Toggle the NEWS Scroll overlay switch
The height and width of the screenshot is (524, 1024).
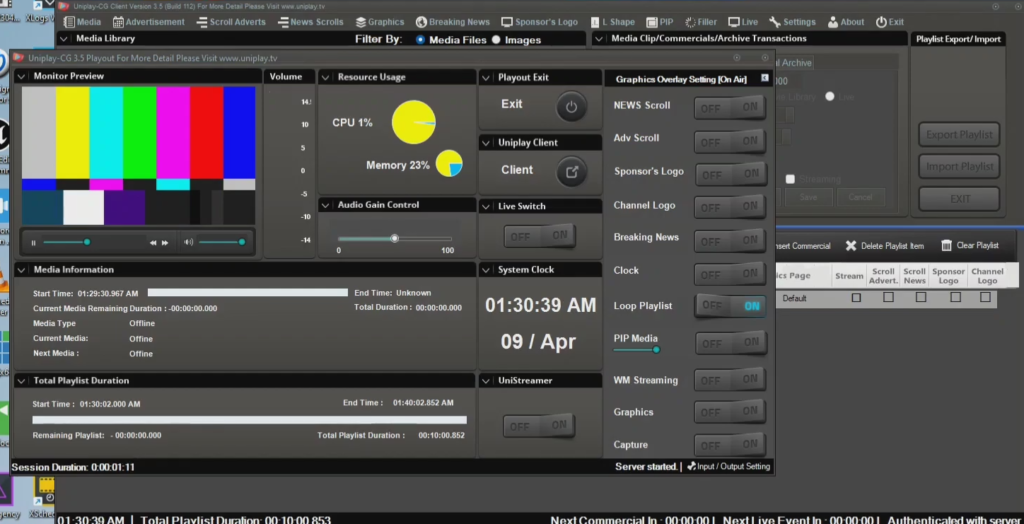point(730,108)
